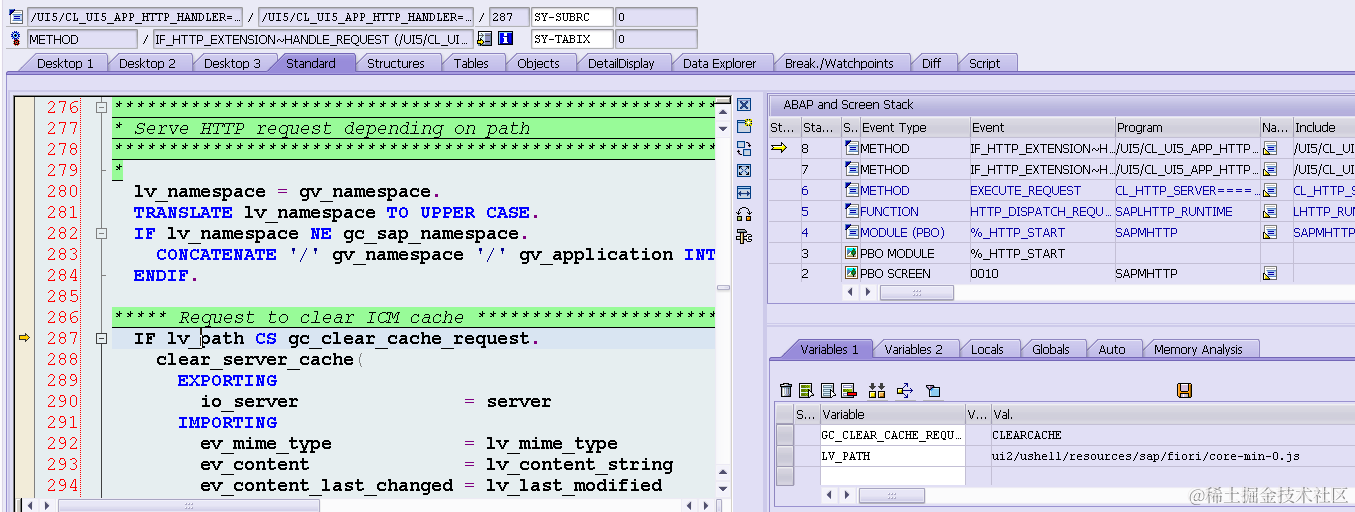Open the DetailDisplay tab
Image resolution: width=1355 pixels, height=512 pixels.
[x=621, y=63]
